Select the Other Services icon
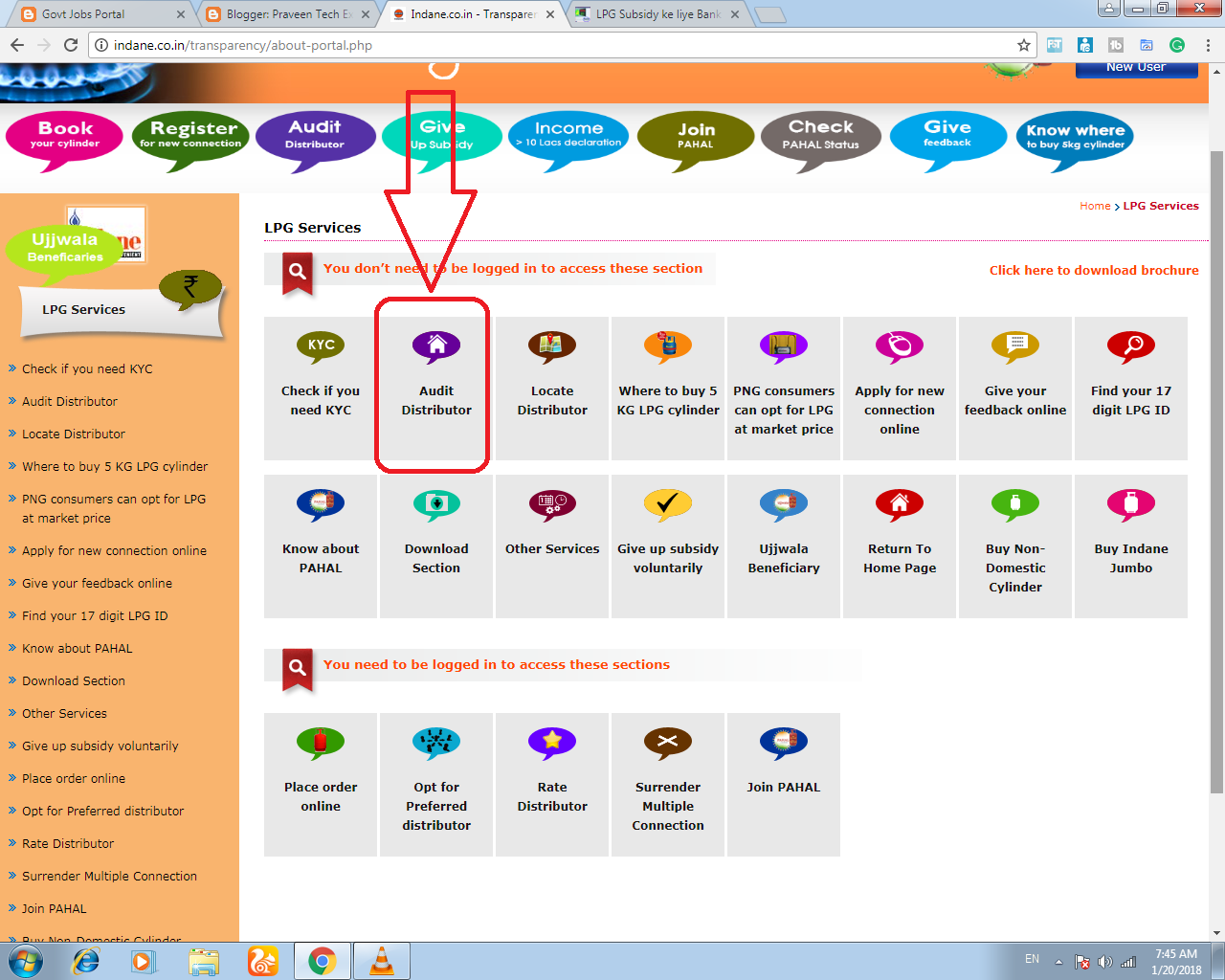The height and width of the screenshot is (980, 1225). [x=552, y=504]
